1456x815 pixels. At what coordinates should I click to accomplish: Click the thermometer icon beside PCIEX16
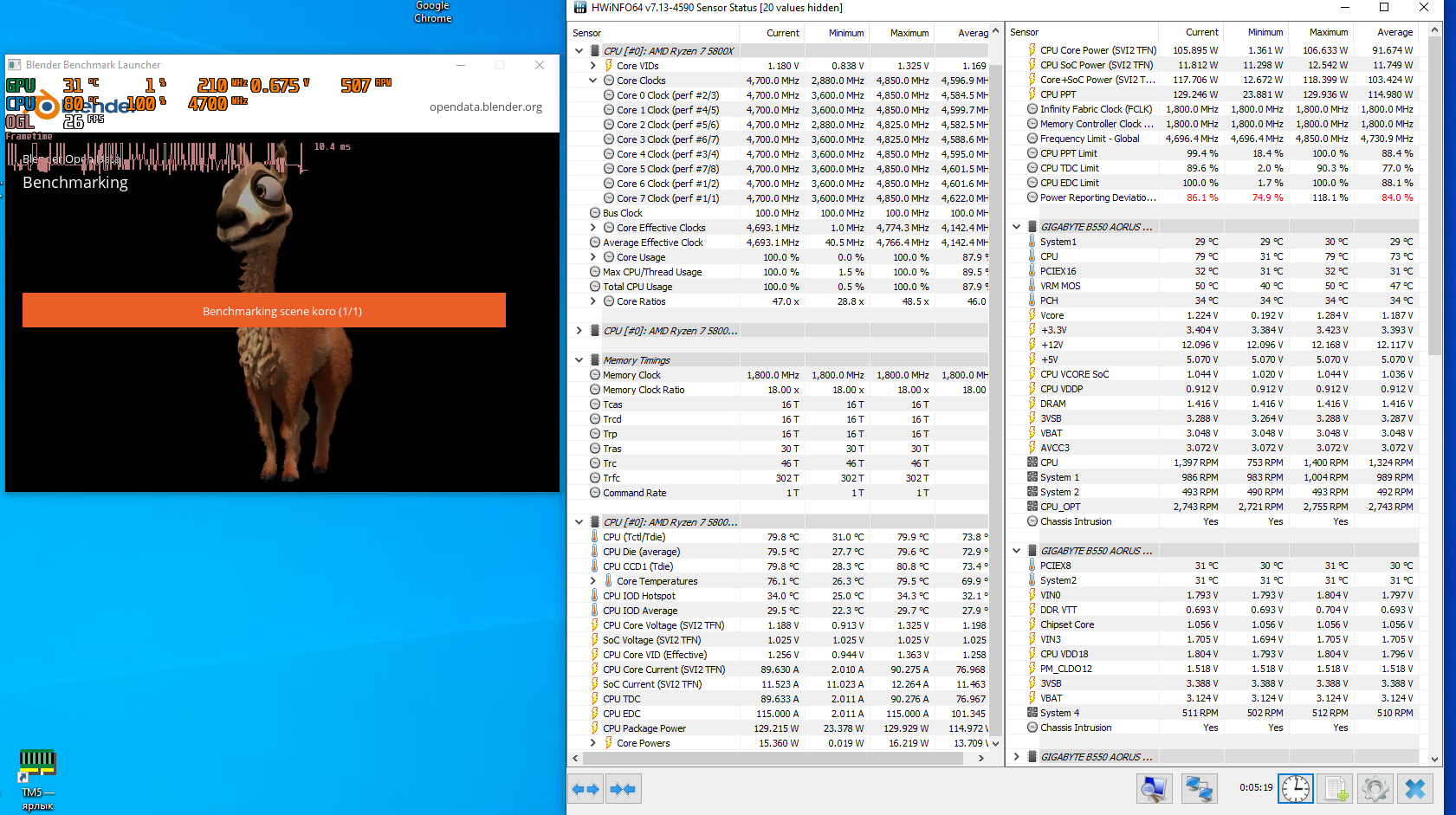1032,271
